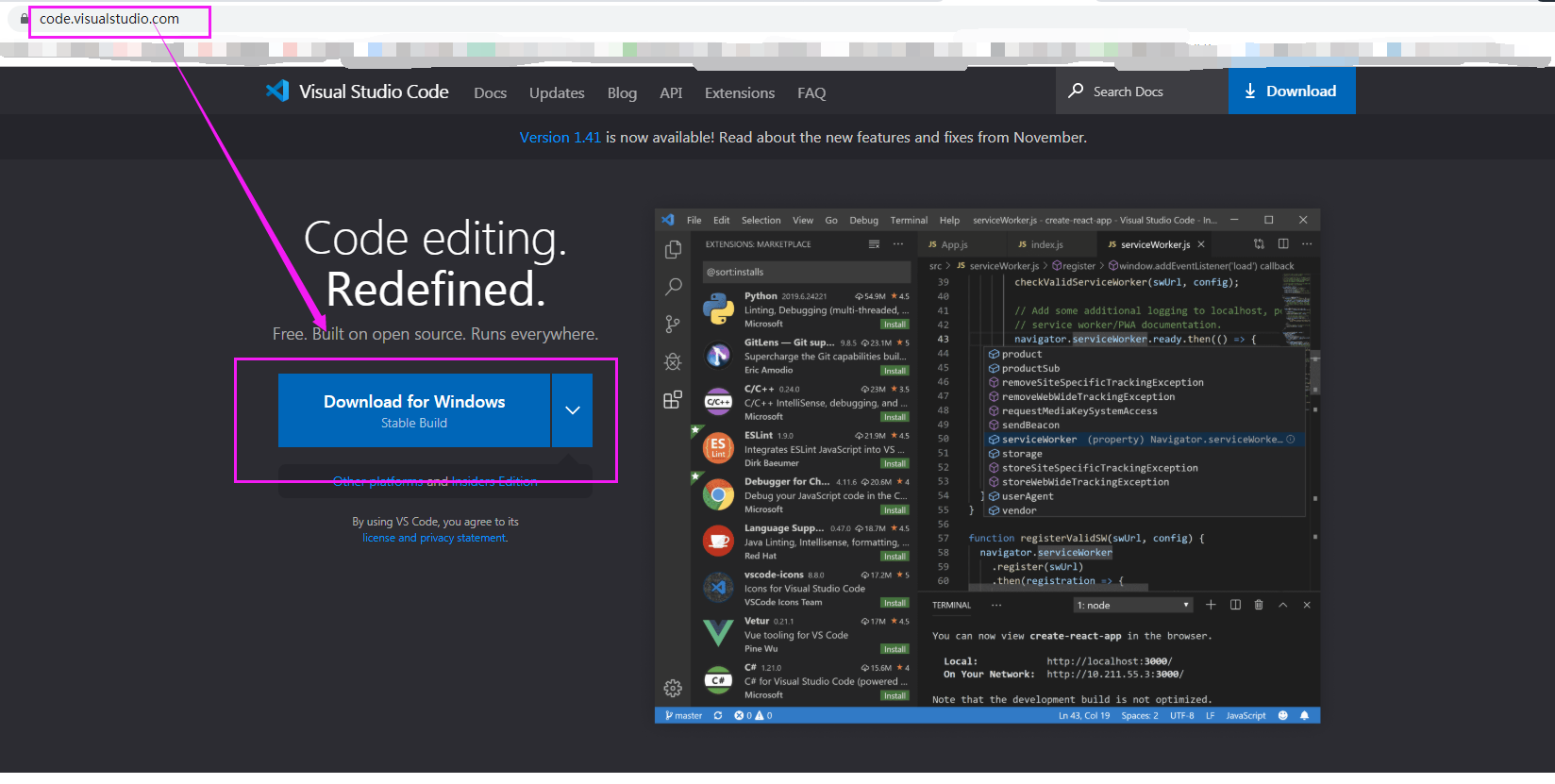
Task: Click the vscode-icons extension icon
Action: pos(718,587)
